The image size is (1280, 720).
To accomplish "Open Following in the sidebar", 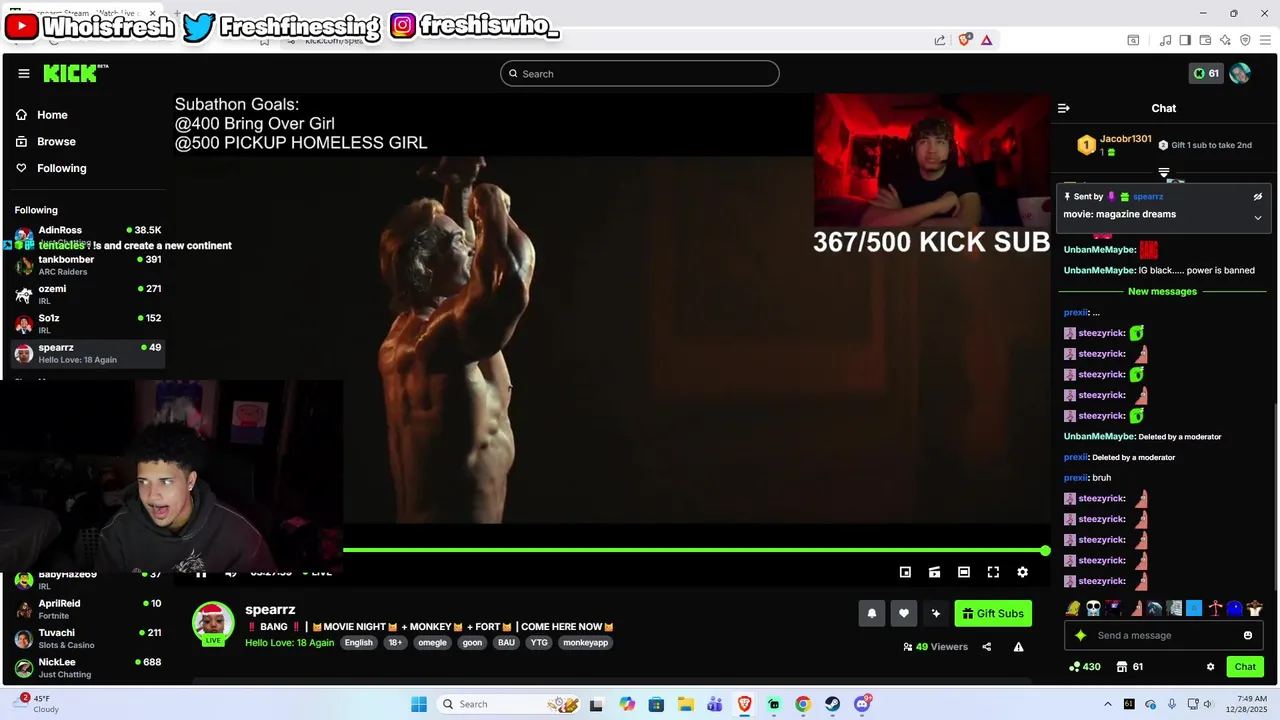I will click(51, 168).
